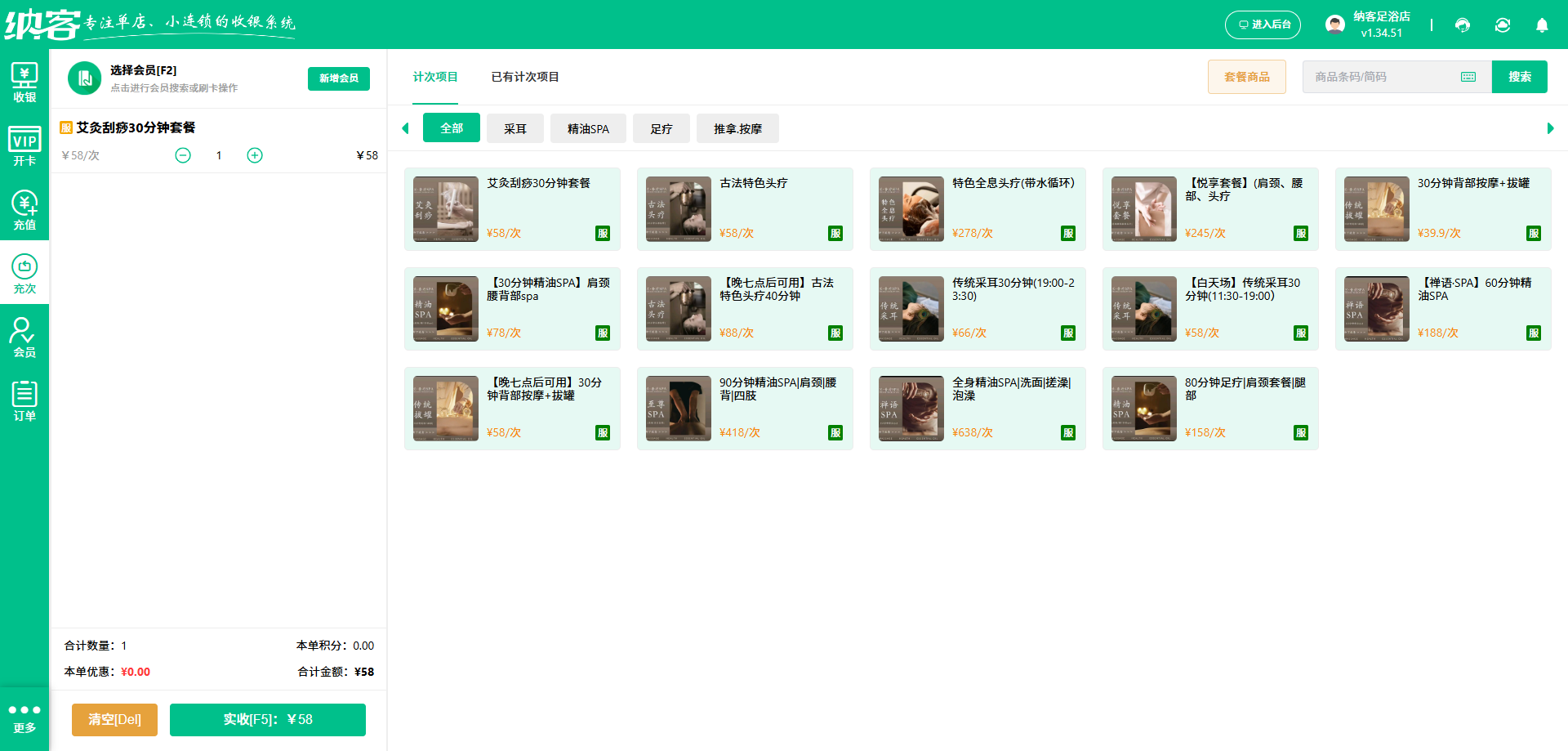
Task: Click the 新增会员 button
Action: click(x=338, y=78)
